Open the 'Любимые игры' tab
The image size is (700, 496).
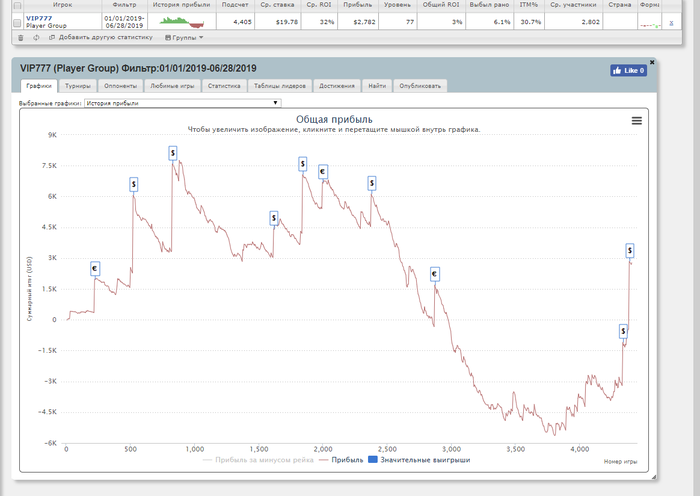(x=172, y=86)
